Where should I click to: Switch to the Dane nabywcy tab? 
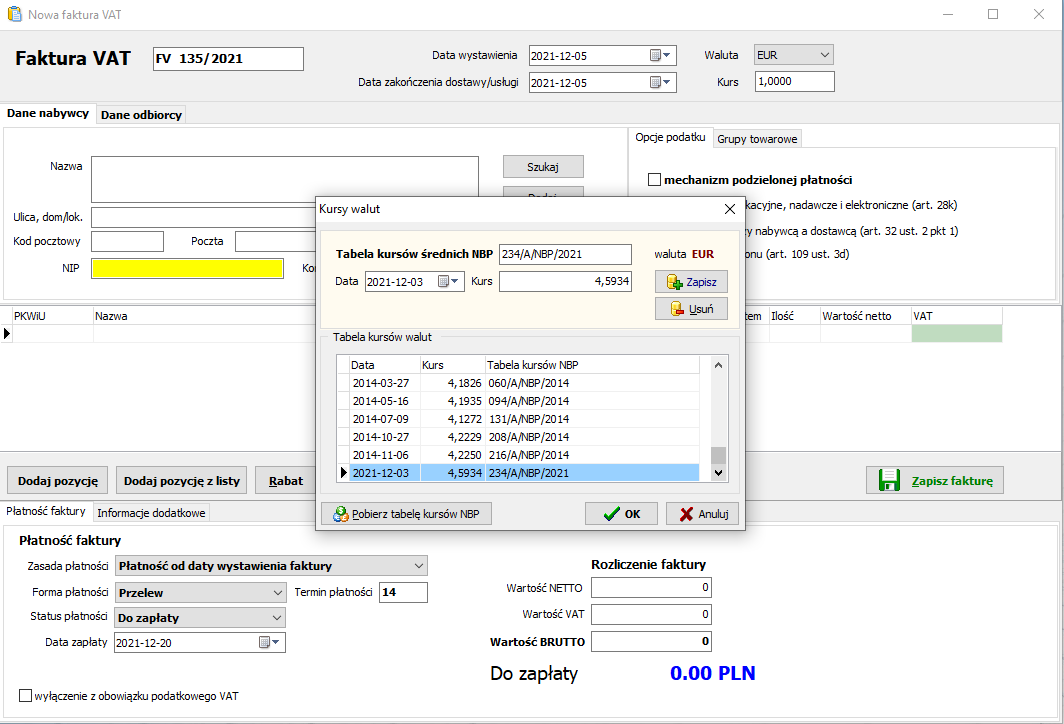click(x=48, y=113)
